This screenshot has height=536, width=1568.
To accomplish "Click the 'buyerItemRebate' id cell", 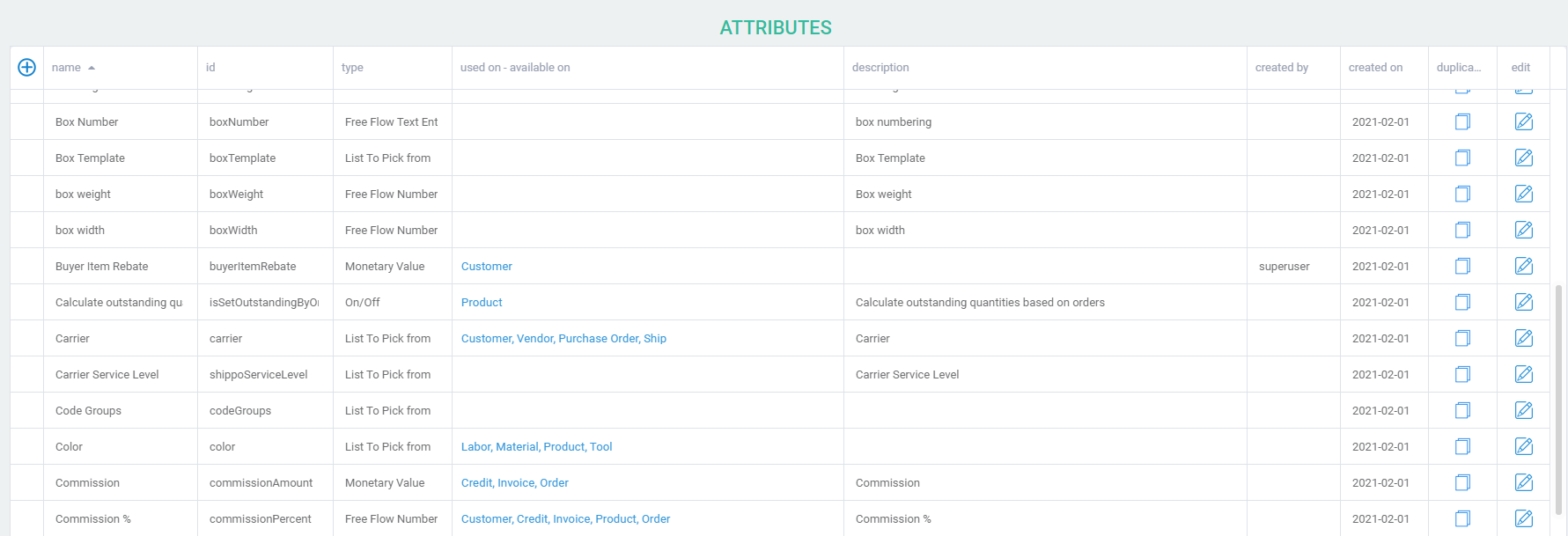I will [265, 266].
